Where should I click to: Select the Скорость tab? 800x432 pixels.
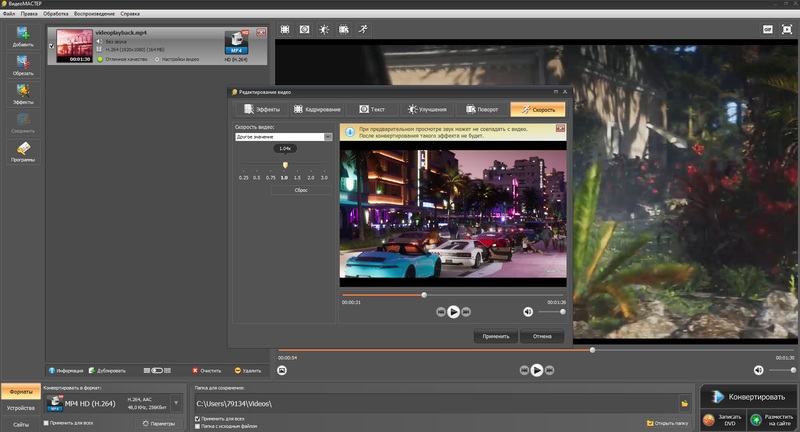coord(538,109)
